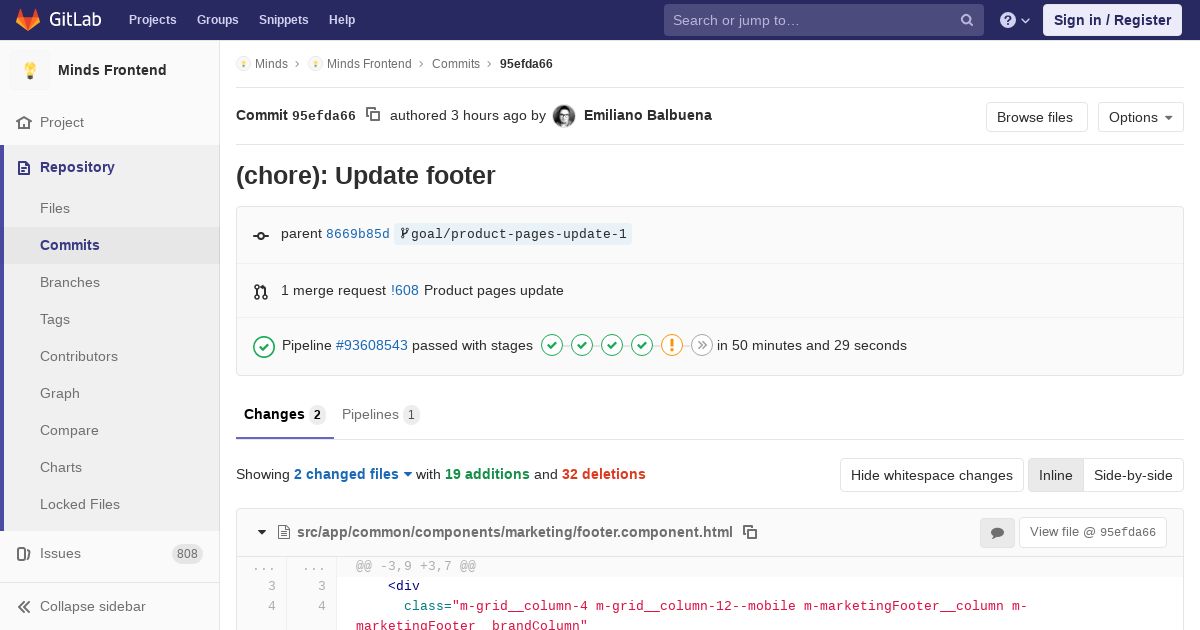This screenshot has width=1200, height=630.
Task: Click the merge request icon
Action: [261, 291]
